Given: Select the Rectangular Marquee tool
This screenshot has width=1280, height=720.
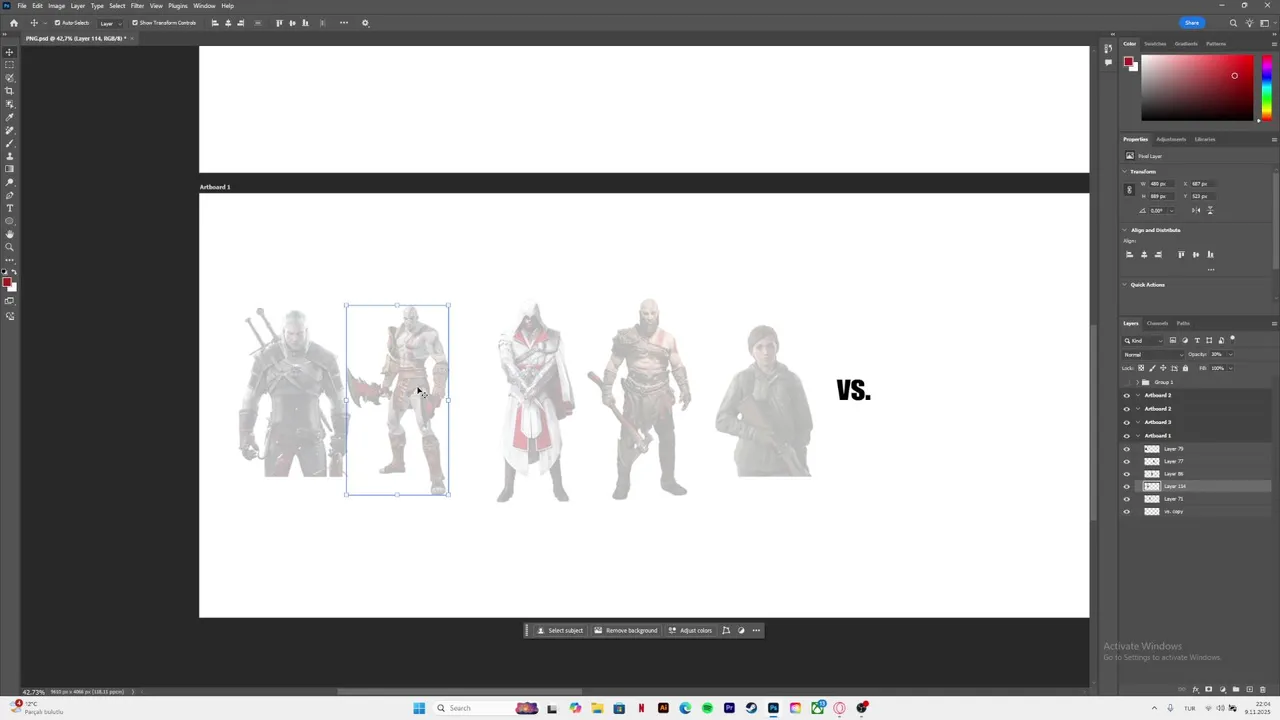Looking at the screenshot, I should (10, 65).
